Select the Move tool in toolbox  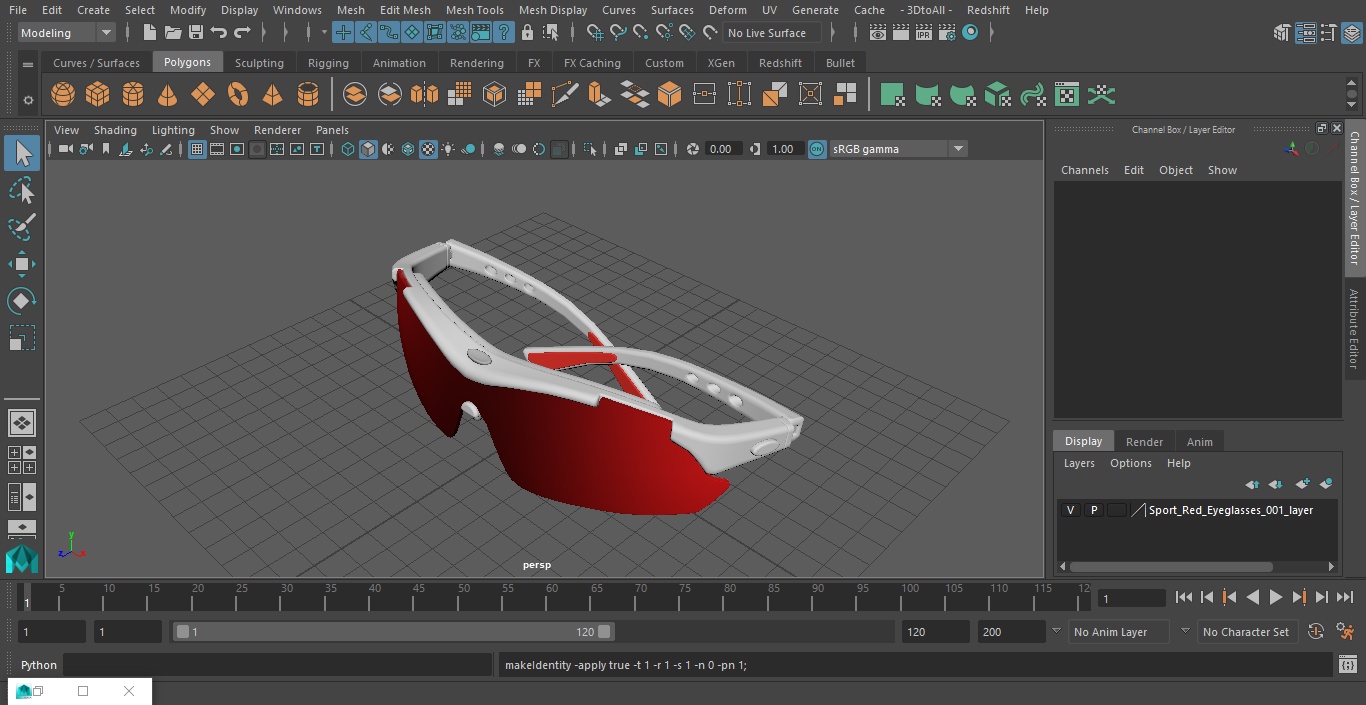(x=21, y=264)
